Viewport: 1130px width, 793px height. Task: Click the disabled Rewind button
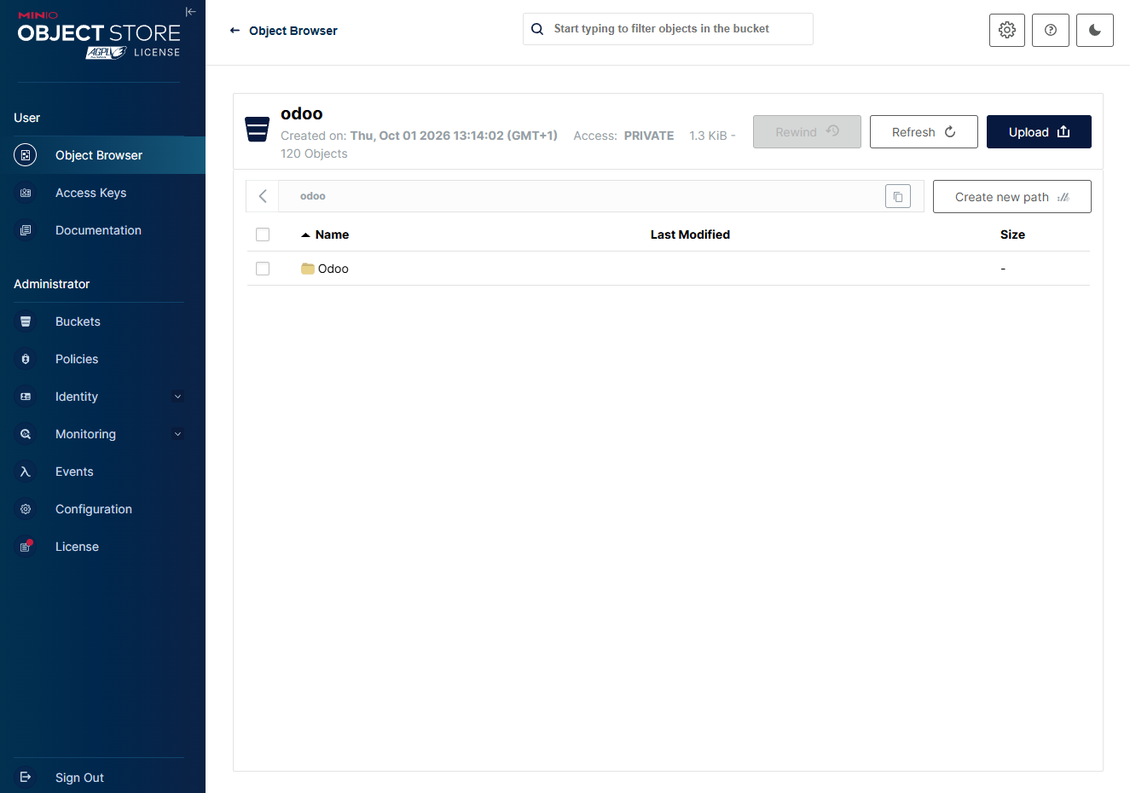(x=806, y=132)
